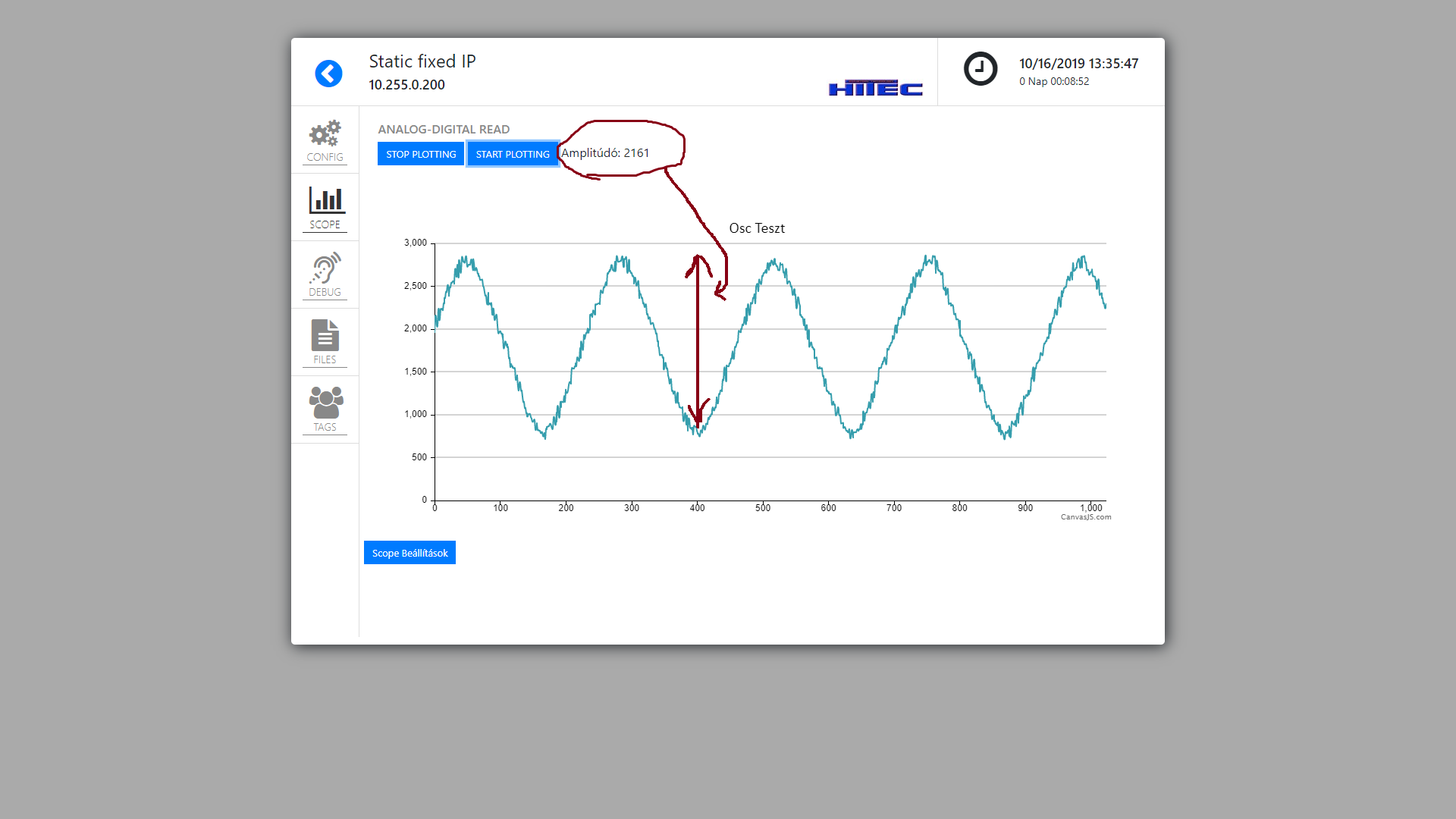
Task: Click the 500 x-axis label
Action: [x=763, y=508]
